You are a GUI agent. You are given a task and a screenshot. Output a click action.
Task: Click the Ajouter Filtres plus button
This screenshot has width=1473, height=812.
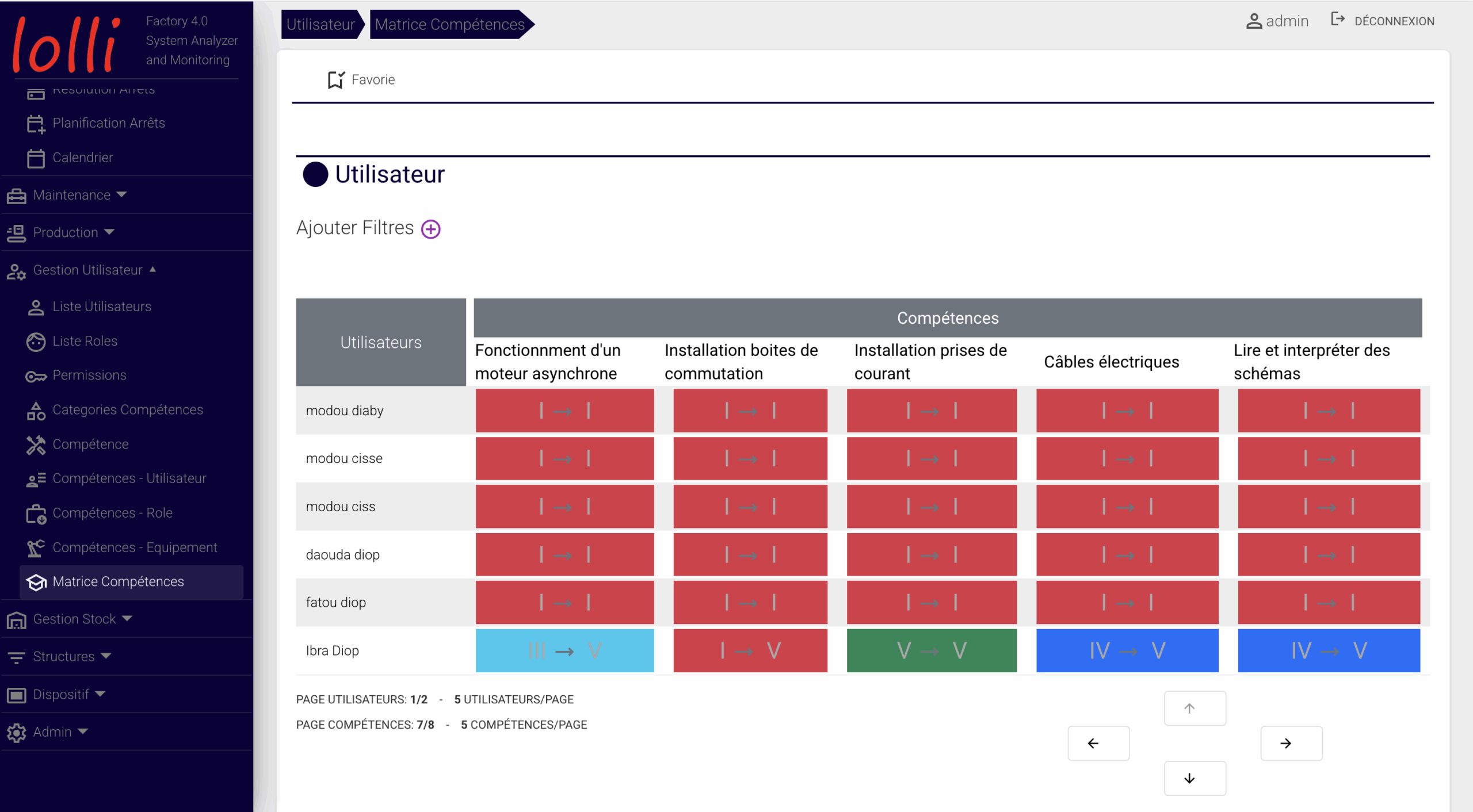click(430, 228)
